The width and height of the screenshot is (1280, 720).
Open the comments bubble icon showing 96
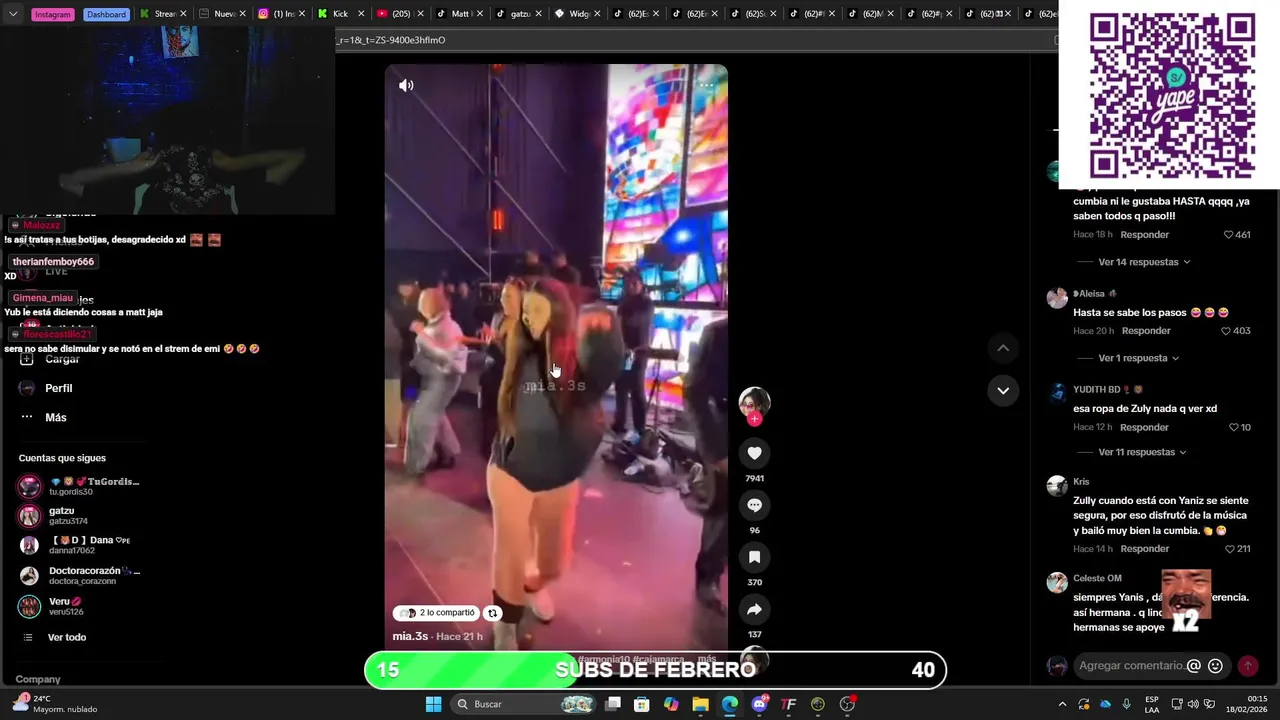click(x=754, y=505)
